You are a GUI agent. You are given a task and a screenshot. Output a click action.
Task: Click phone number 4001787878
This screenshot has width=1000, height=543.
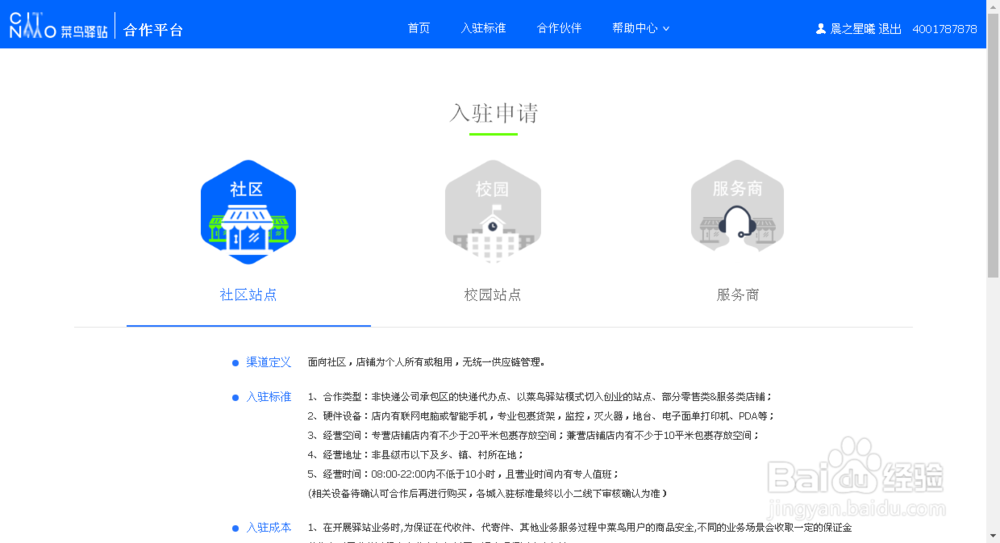pos(945,29)
